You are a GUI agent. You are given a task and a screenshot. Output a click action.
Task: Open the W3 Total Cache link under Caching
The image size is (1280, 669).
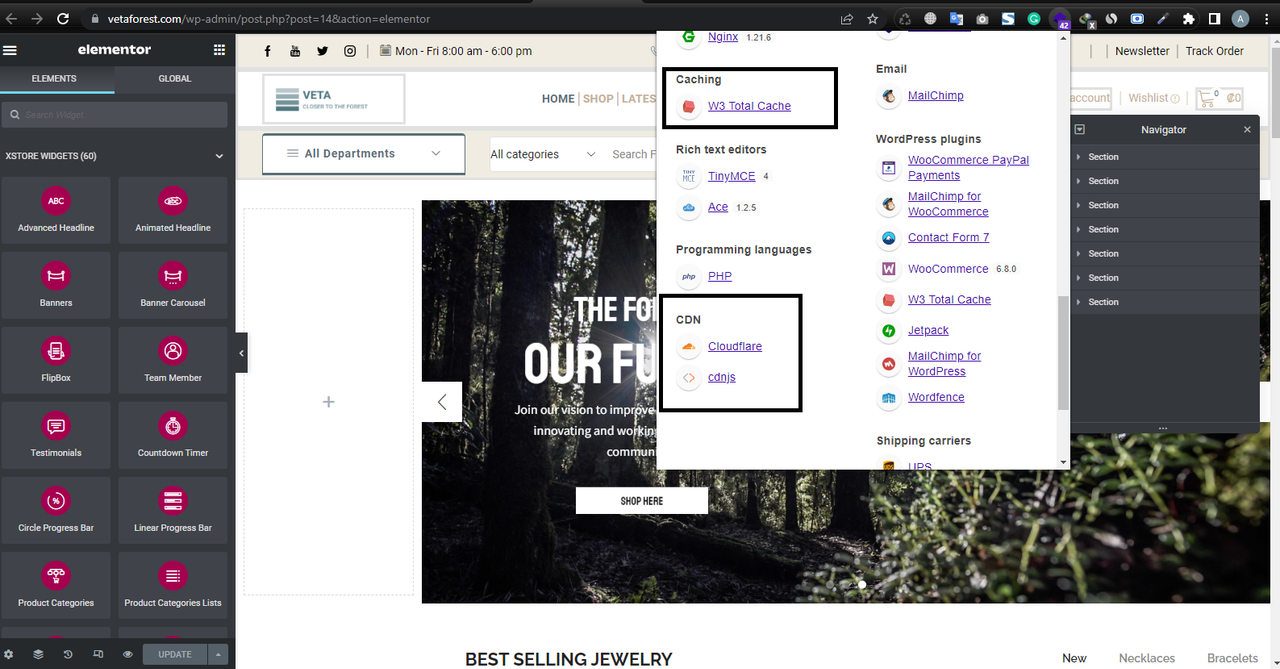[749, 106]
